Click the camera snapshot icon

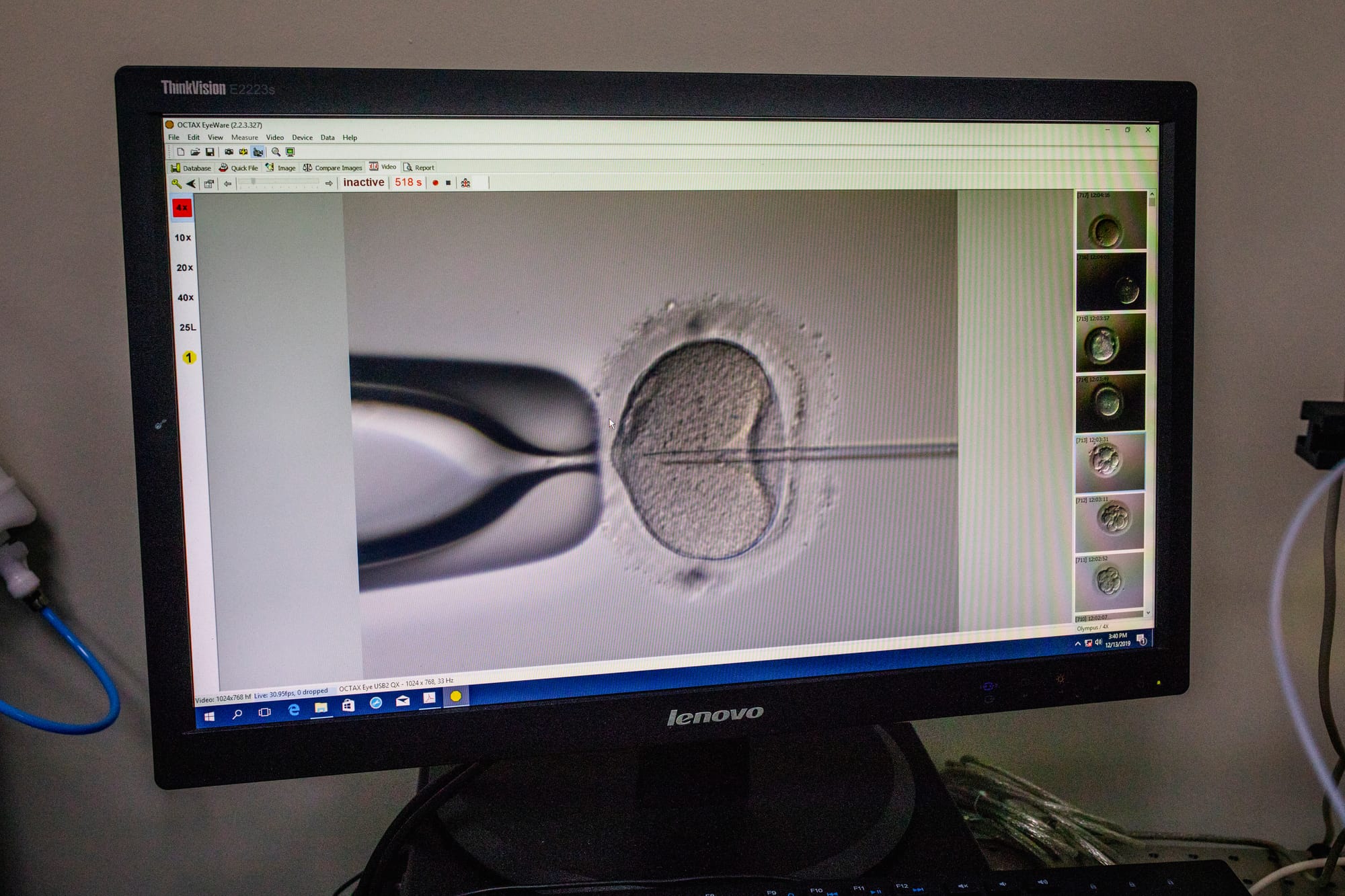229,152
